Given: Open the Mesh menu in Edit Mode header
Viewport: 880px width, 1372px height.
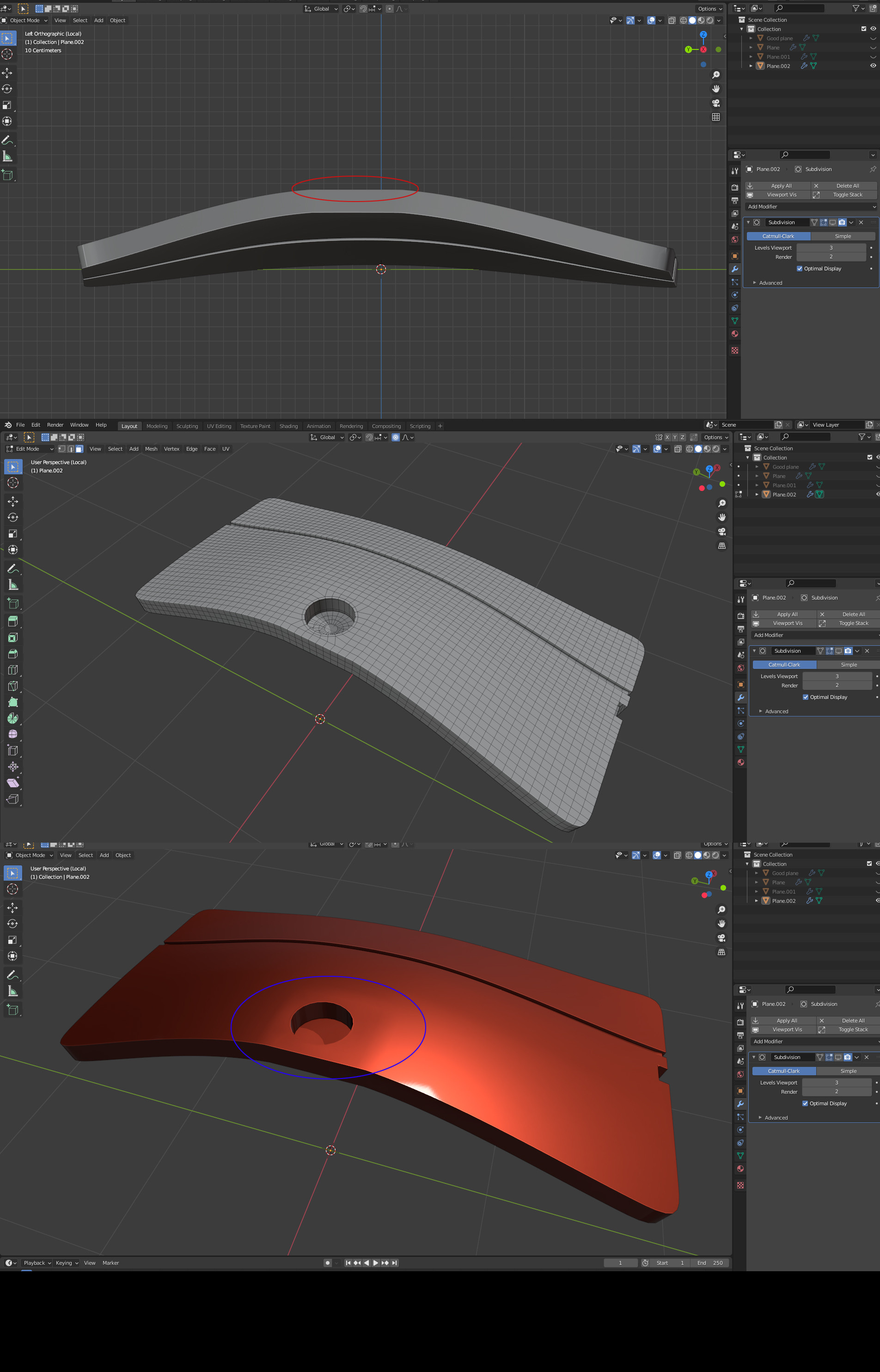Looking at the screenshot, I should coord(151,448).
